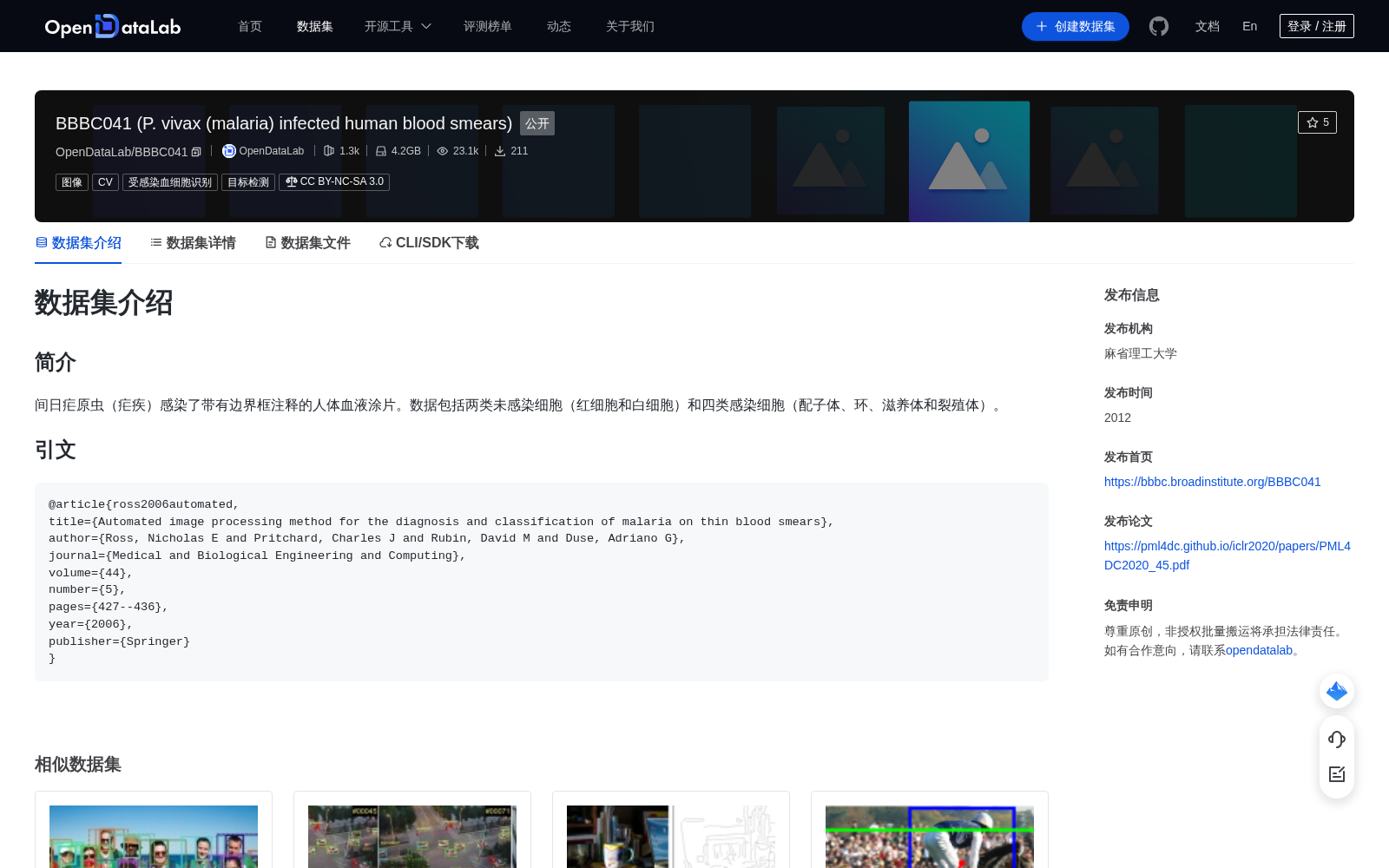The image size is (1389, 868).
Task: Open the similar dataset indoor sketch thumbnail
Action: [671, 837]
